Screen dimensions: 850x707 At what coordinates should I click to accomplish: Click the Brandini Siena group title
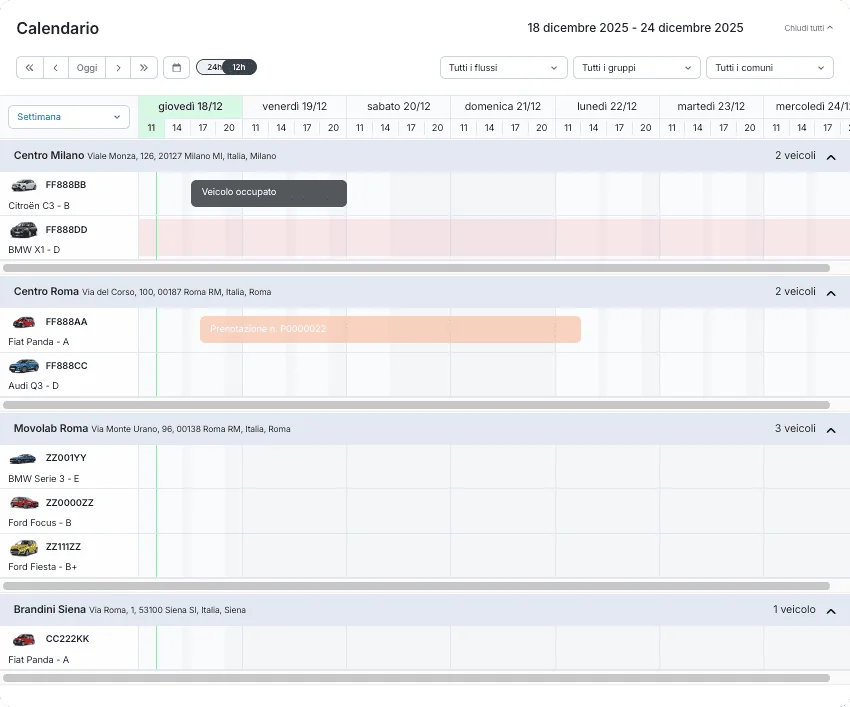(50, 609)
